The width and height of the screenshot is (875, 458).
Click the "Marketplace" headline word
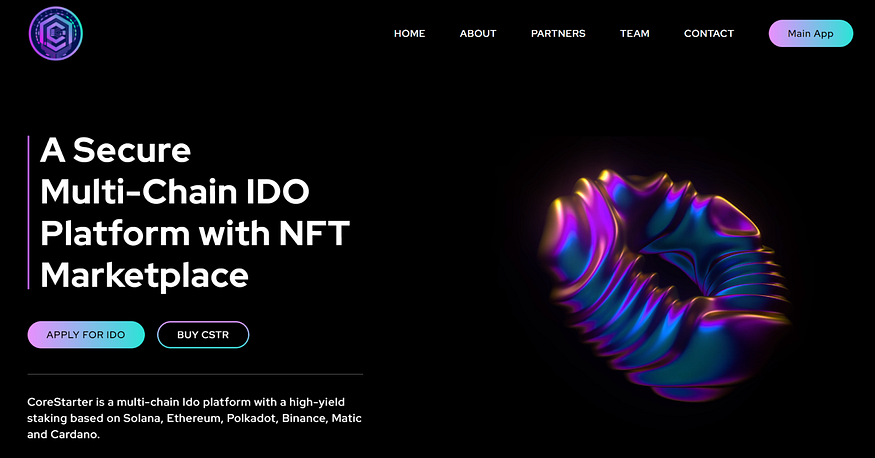pyautogui.click(x=144, y=276)
